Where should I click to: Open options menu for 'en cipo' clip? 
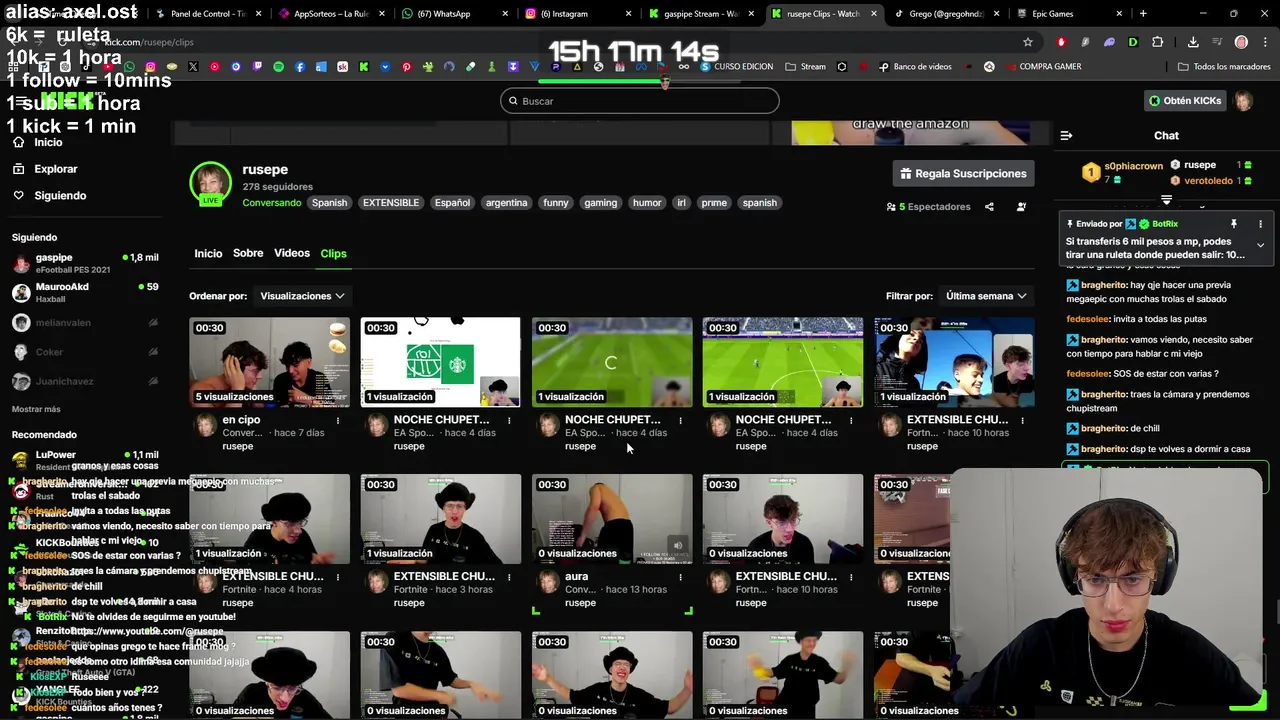338,420
